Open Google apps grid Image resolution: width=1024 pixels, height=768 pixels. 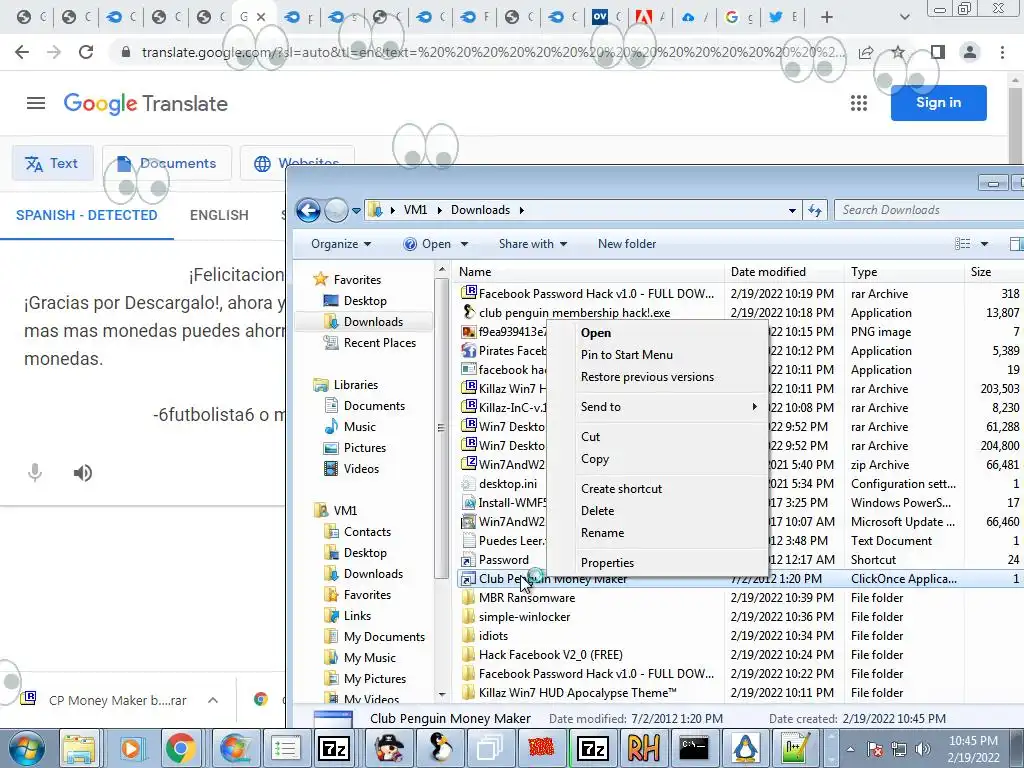pyautogui.click(x=859, y=103)
